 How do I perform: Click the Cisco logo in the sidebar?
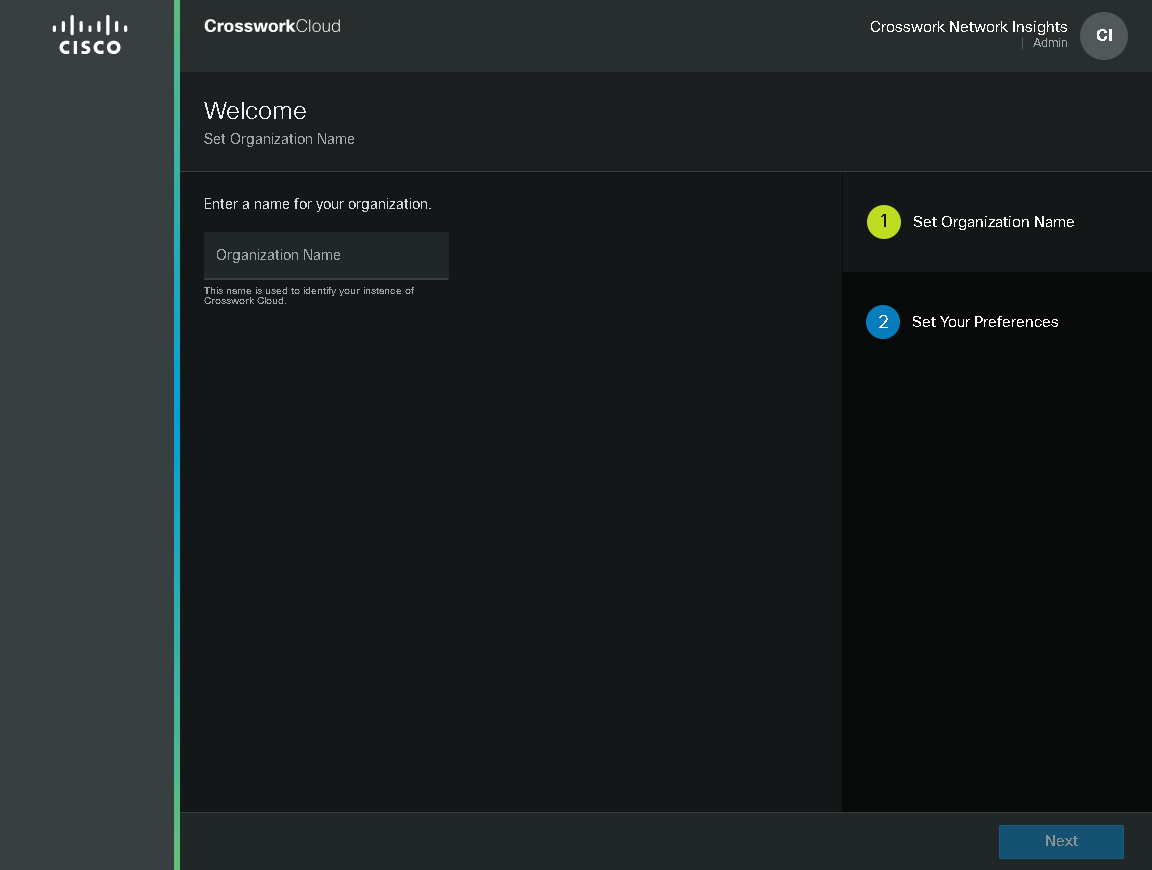(88, 34)
